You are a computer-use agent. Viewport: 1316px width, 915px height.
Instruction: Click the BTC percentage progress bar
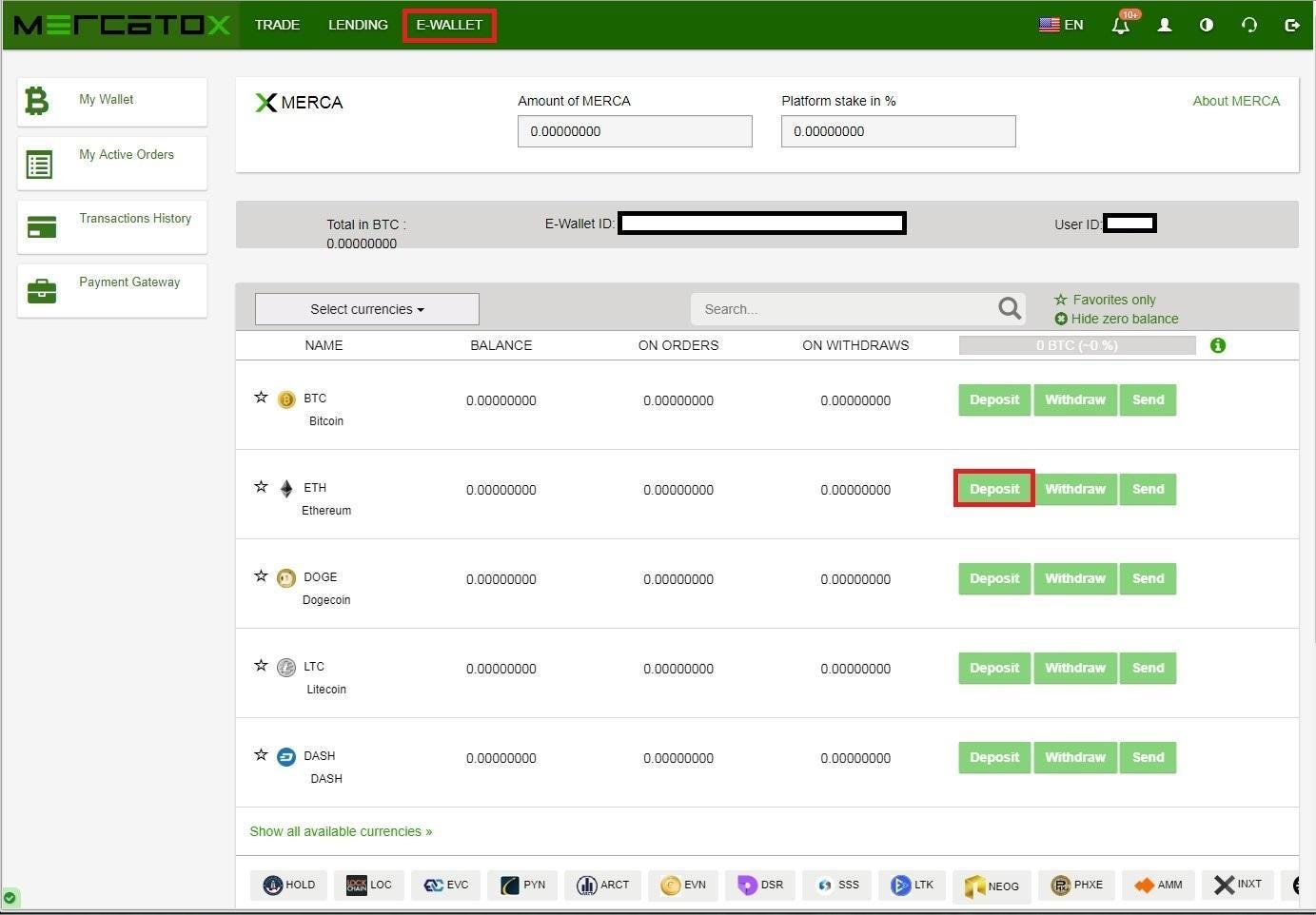pyautogui.click(x=1077, y=345)
